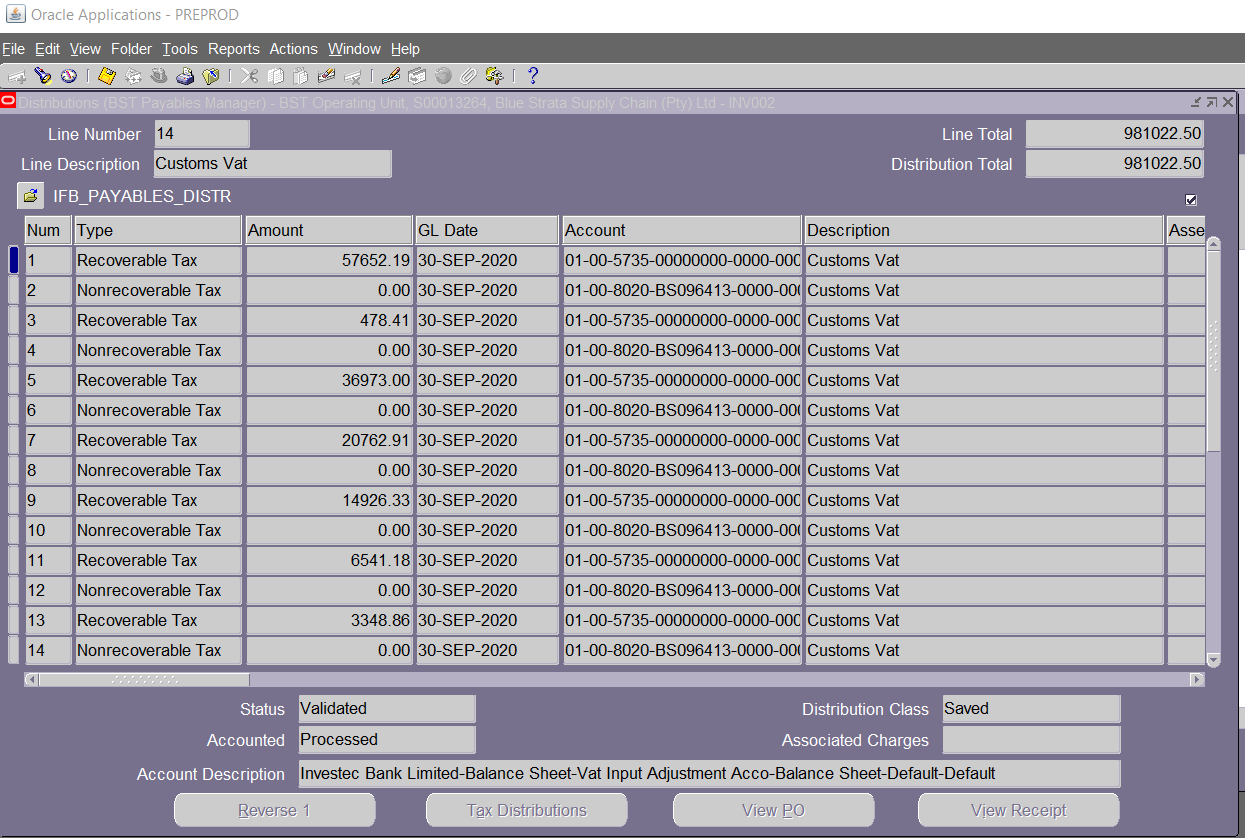The image size is (1245, 838).
Task: Click the Zoom toolbar icon
Action: click(x=417, y=76)
